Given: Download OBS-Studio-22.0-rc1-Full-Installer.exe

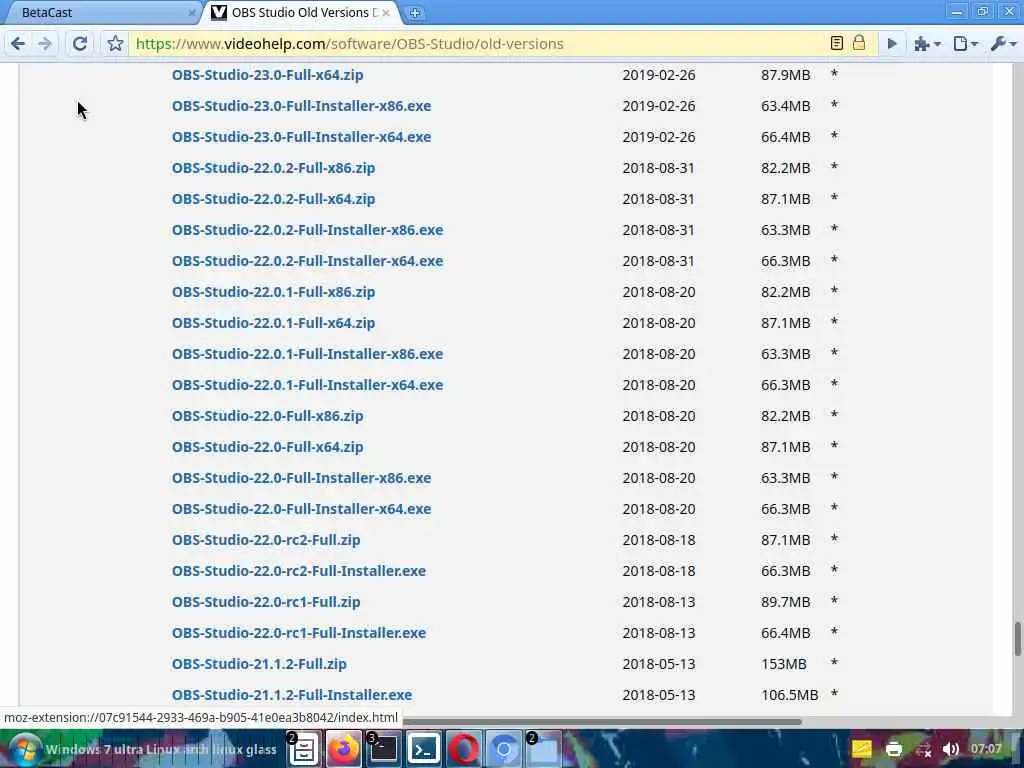Looking at the screenshot, I should click(x=298, y=633).
